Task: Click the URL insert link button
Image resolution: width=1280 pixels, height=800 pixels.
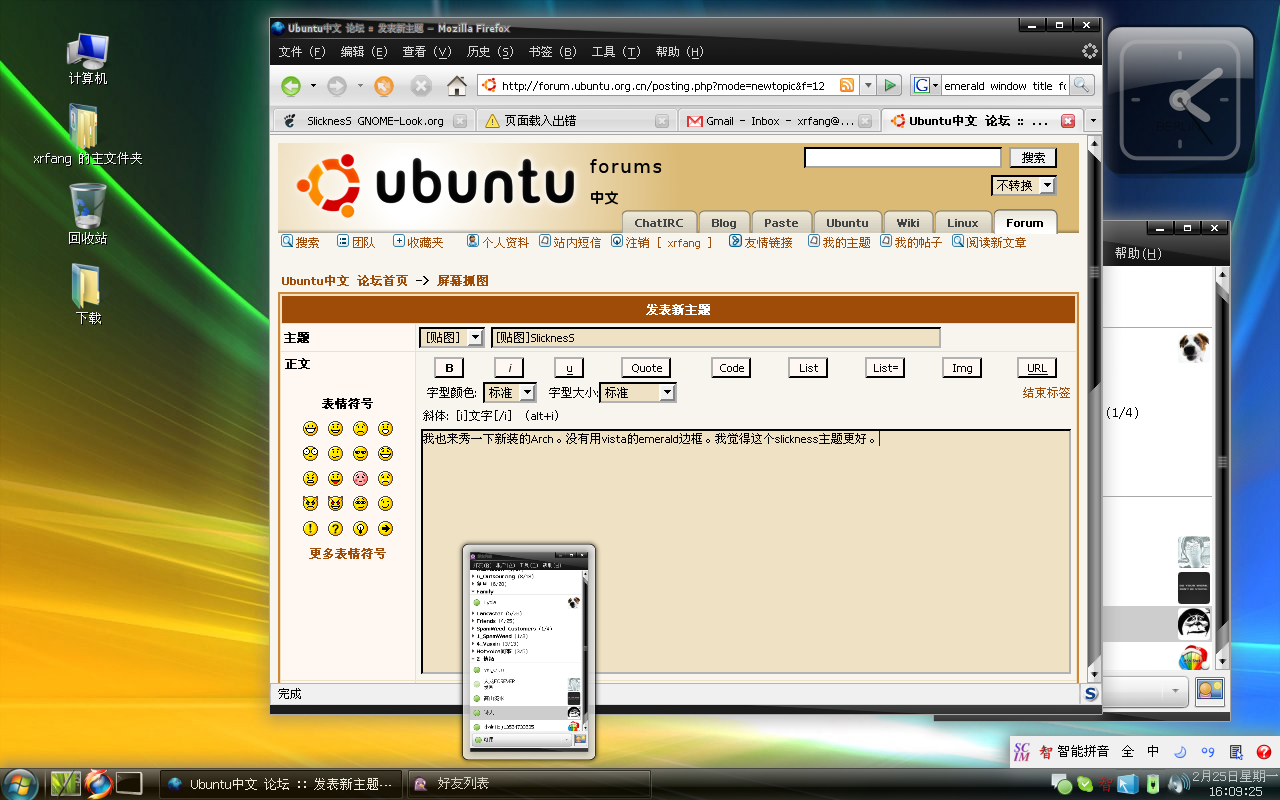Action: click(x=1037, y=368)
